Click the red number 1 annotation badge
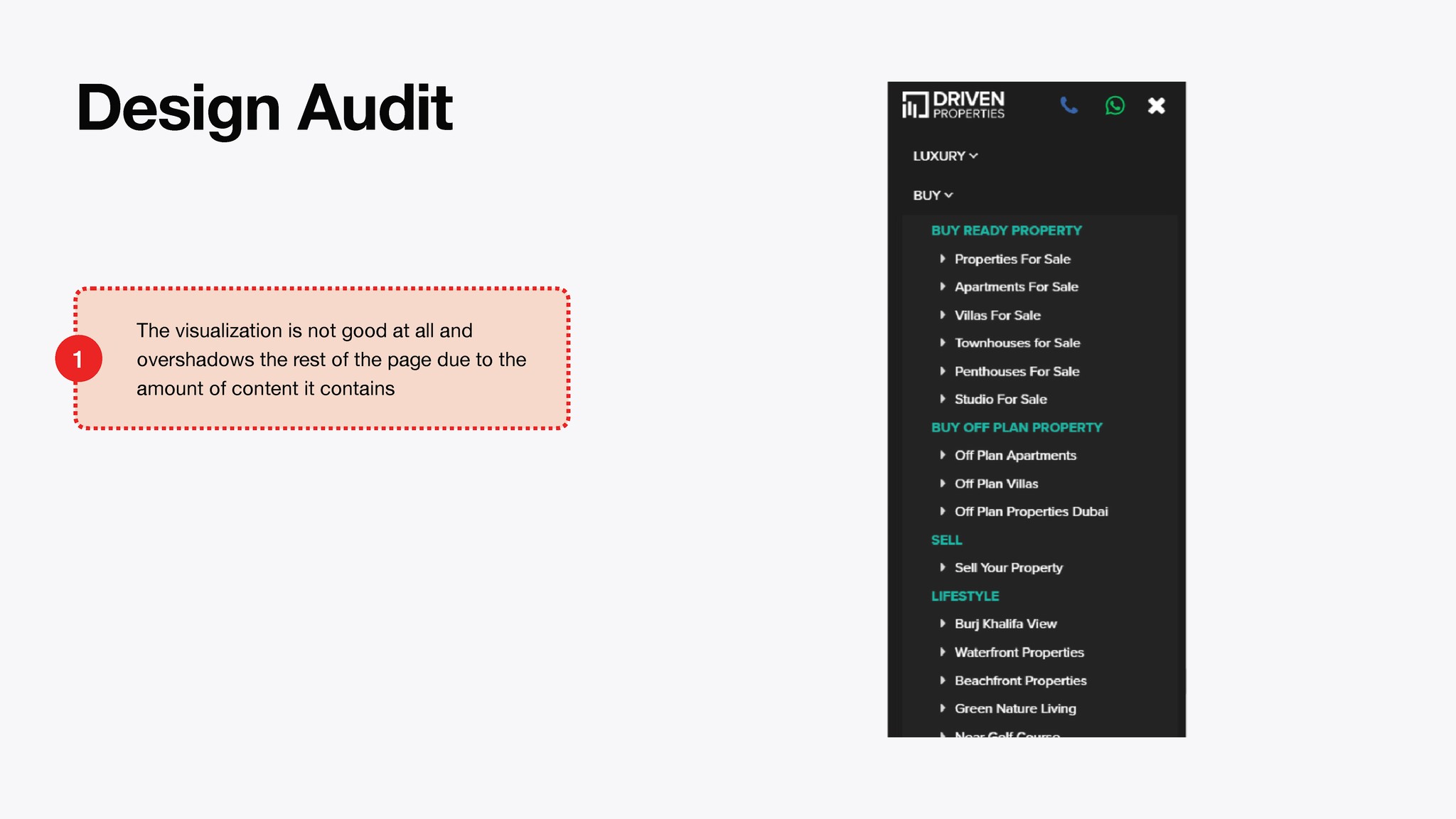The image size is (1456, 819). pos(78,359)
